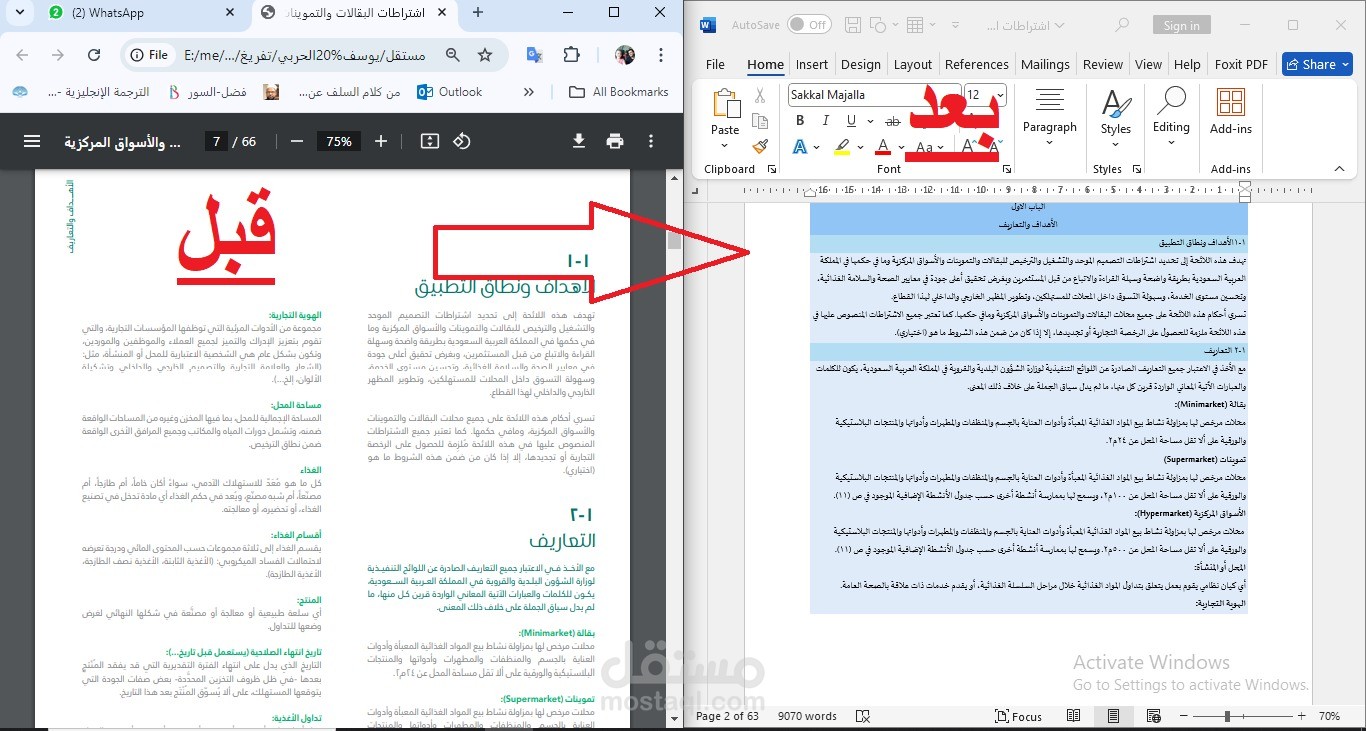
Task: Apply the red font color button
Action: point(883,147)
